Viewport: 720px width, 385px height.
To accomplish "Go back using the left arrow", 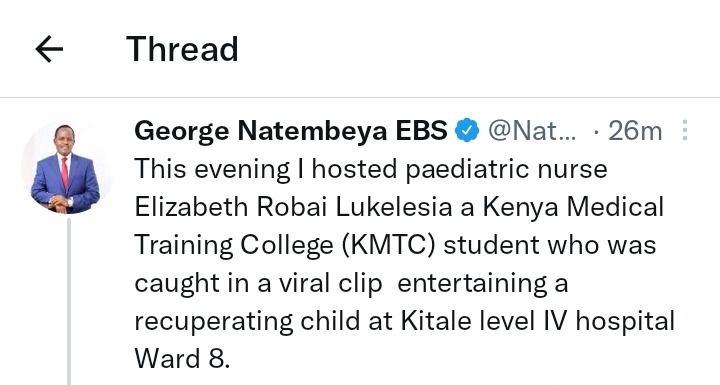I will (x=49, y=49).
